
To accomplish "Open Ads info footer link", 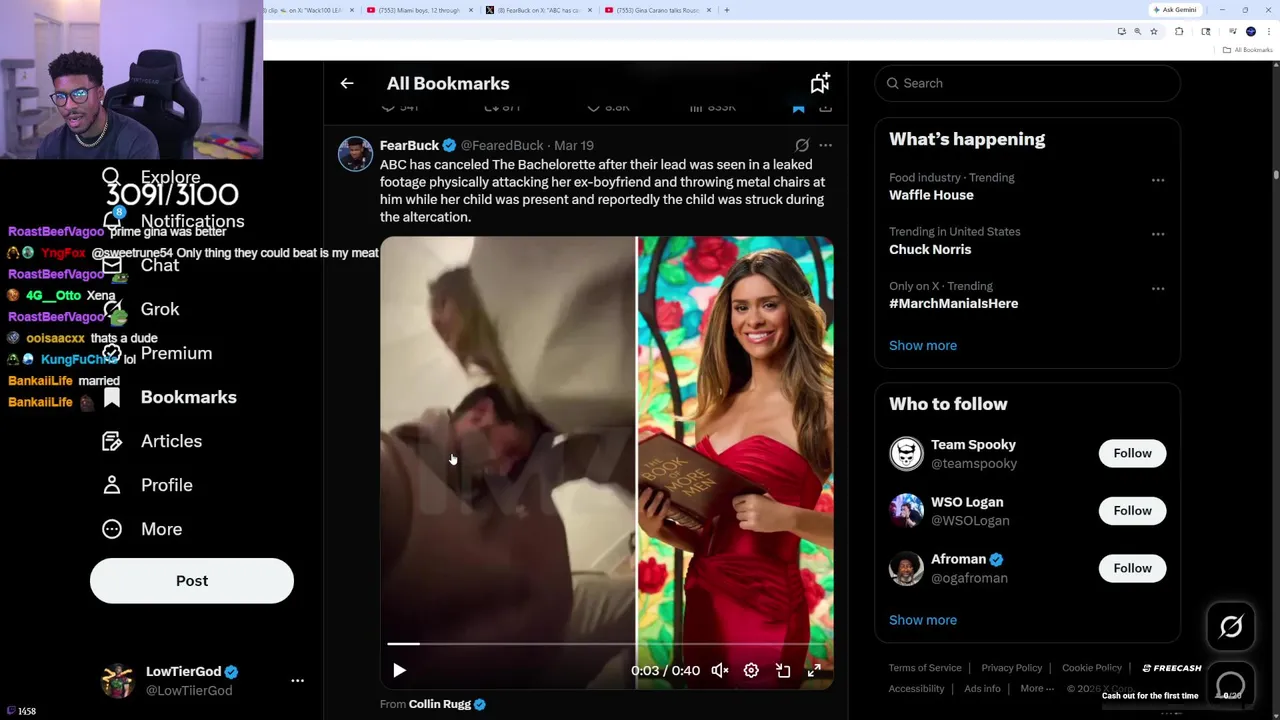I will 982,689.
